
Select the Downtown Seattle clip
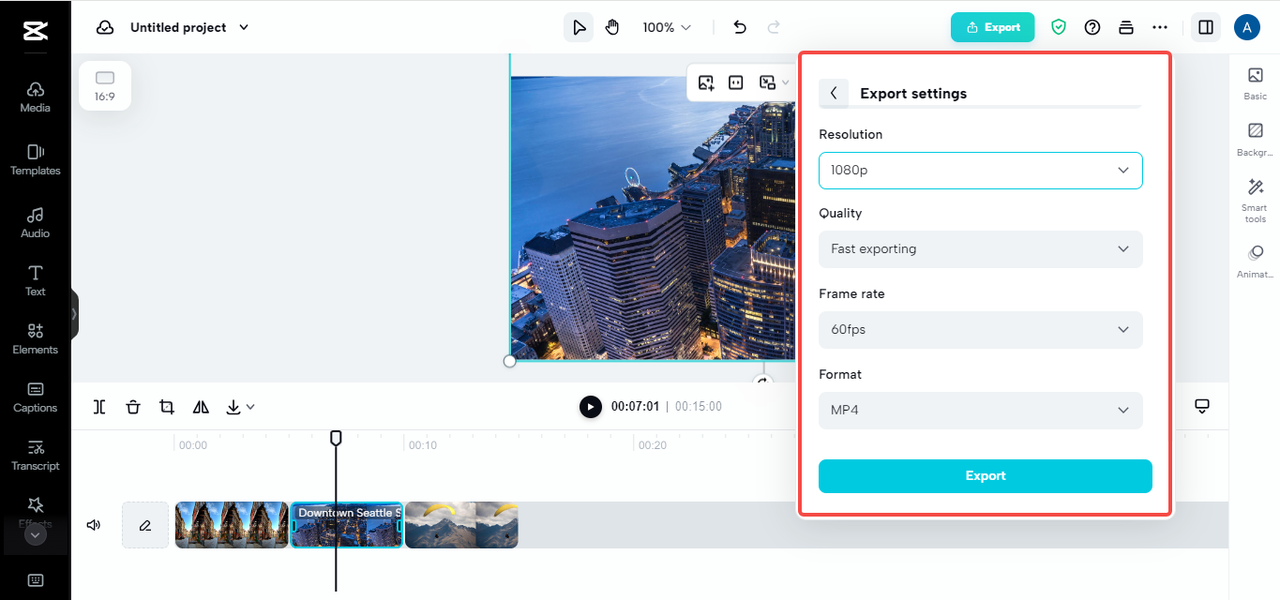[x=347, y=525]
